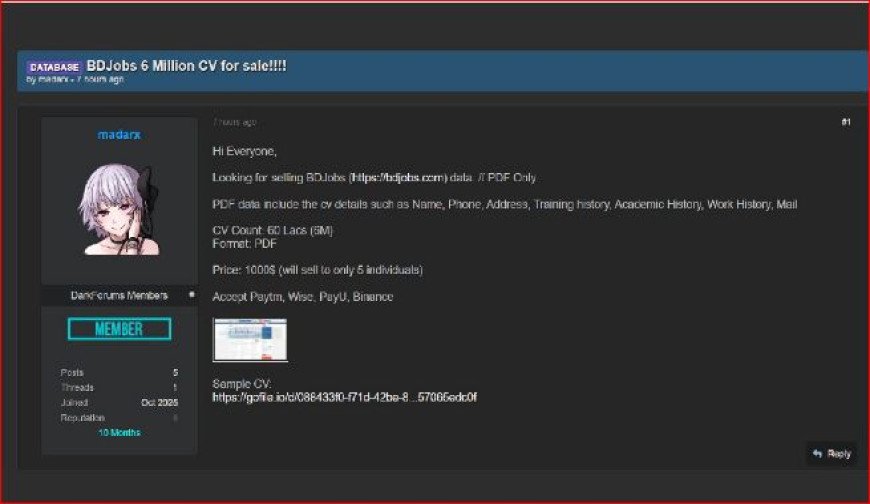This screenshot has width=870, height=504.
Task: Click the Threads count row
Action: click(119, 387)
